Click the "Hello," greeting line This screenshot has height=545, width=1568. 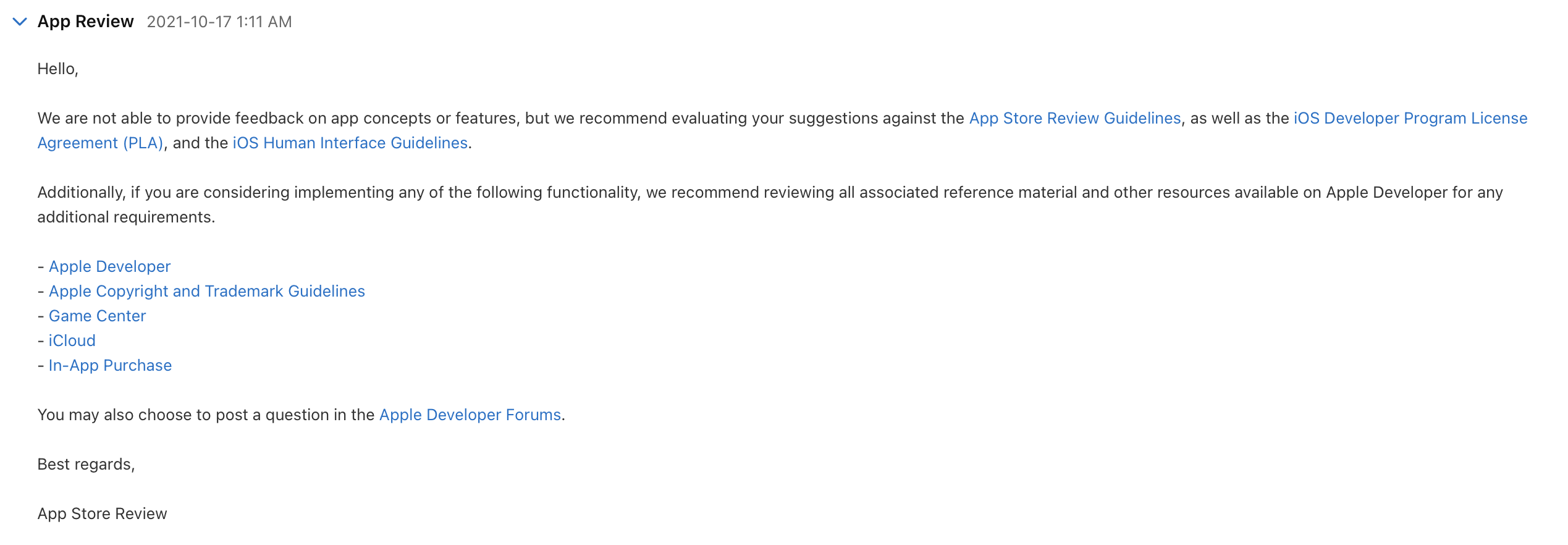[57, 69]
